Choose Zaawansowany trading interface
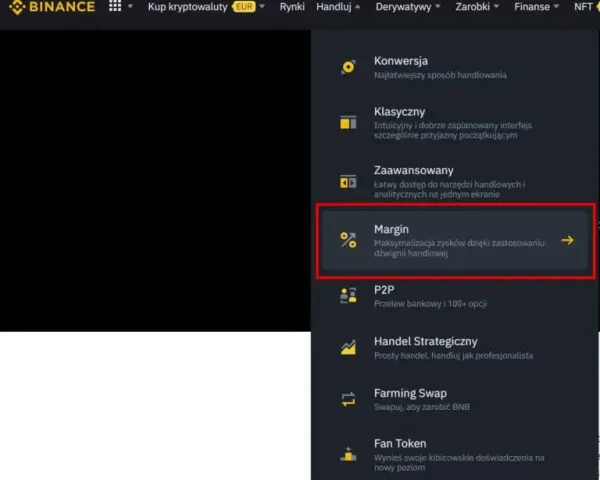 tap(455, 182)
